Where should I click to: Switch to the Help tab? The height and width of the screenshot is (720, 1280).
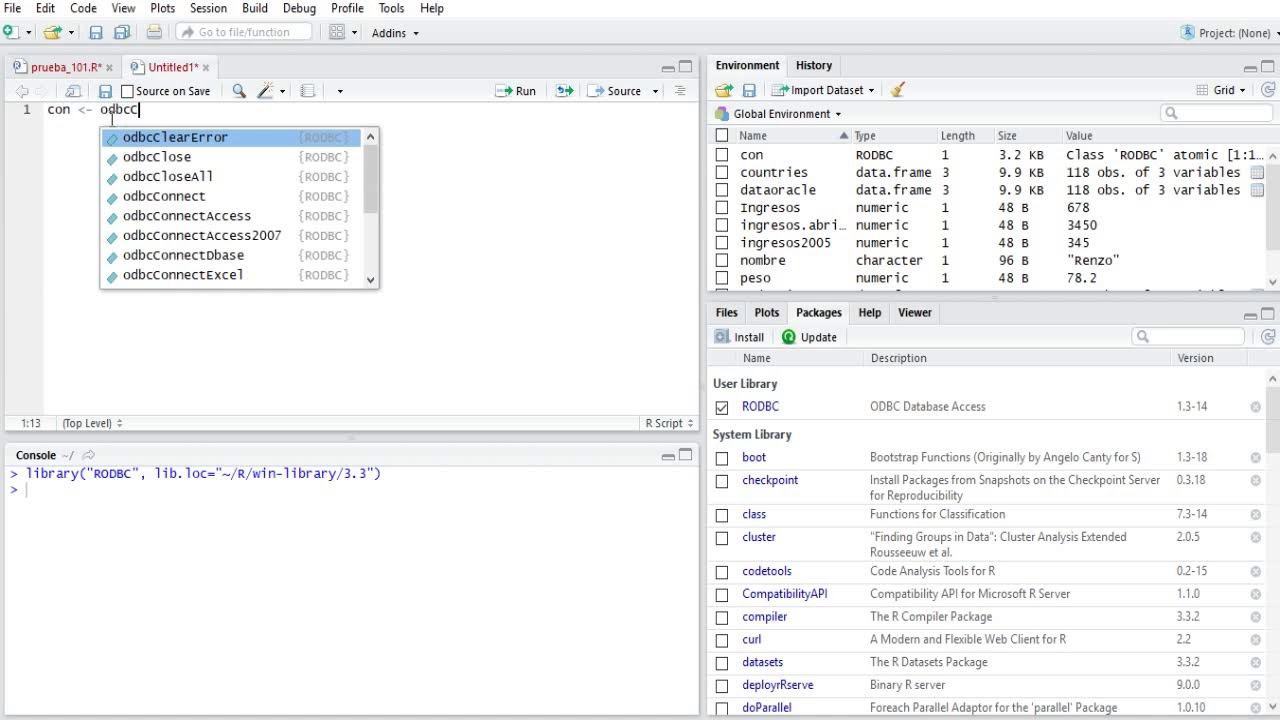[x=869, y=312]
